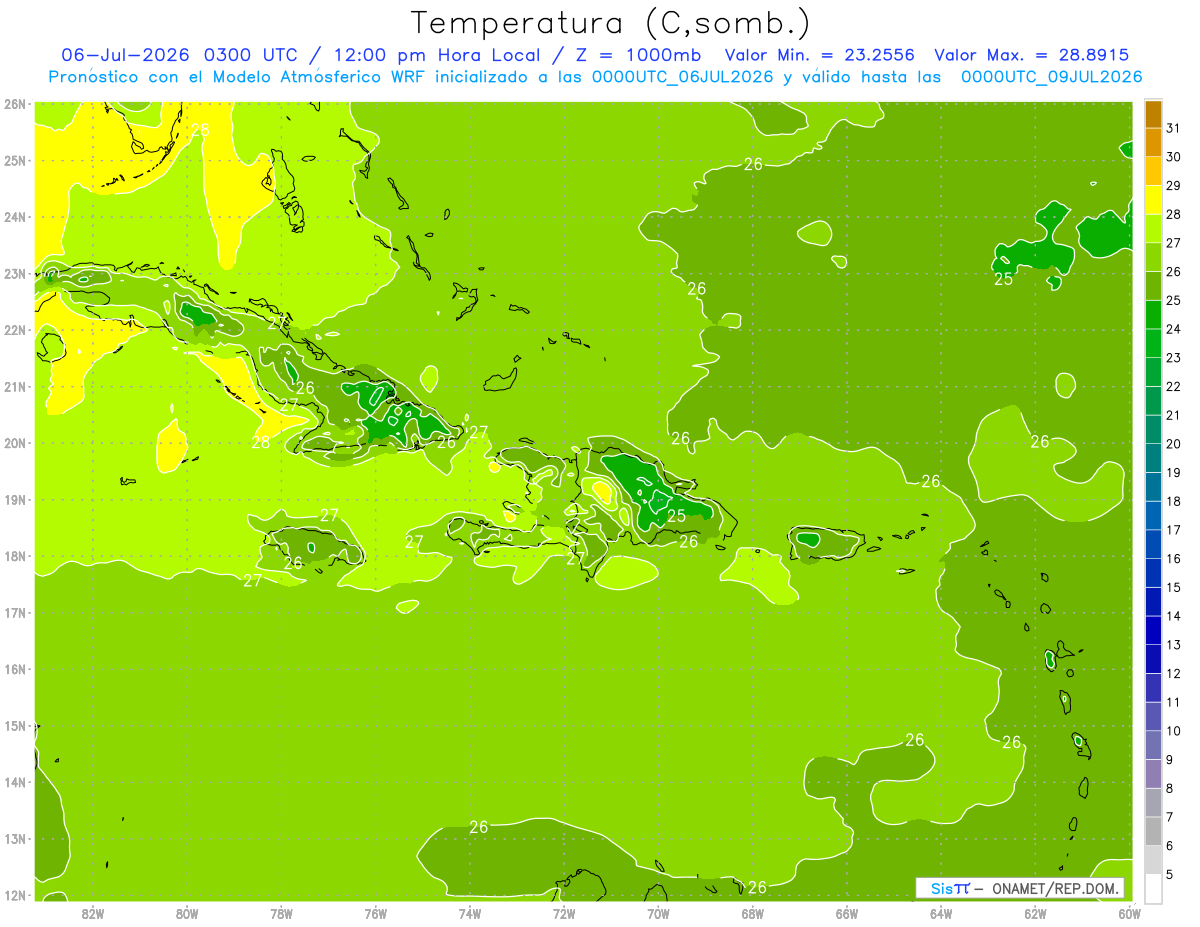Click the color-scale swatch between 19 and 20

[x=1153, y=459]
